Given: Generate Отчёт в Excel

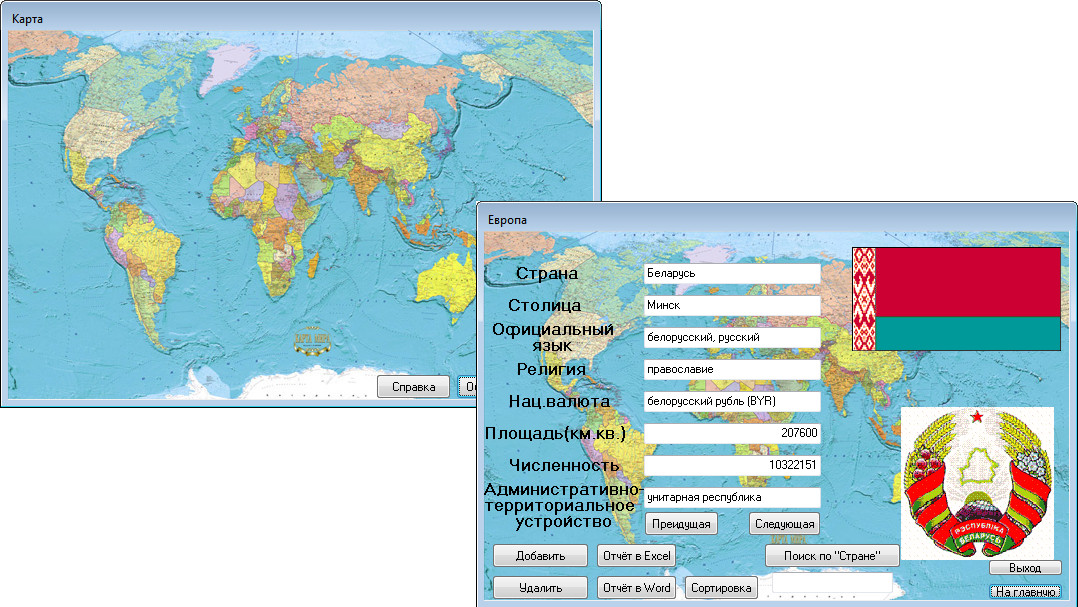Looking at the screenshot, I should coord(636,555).
